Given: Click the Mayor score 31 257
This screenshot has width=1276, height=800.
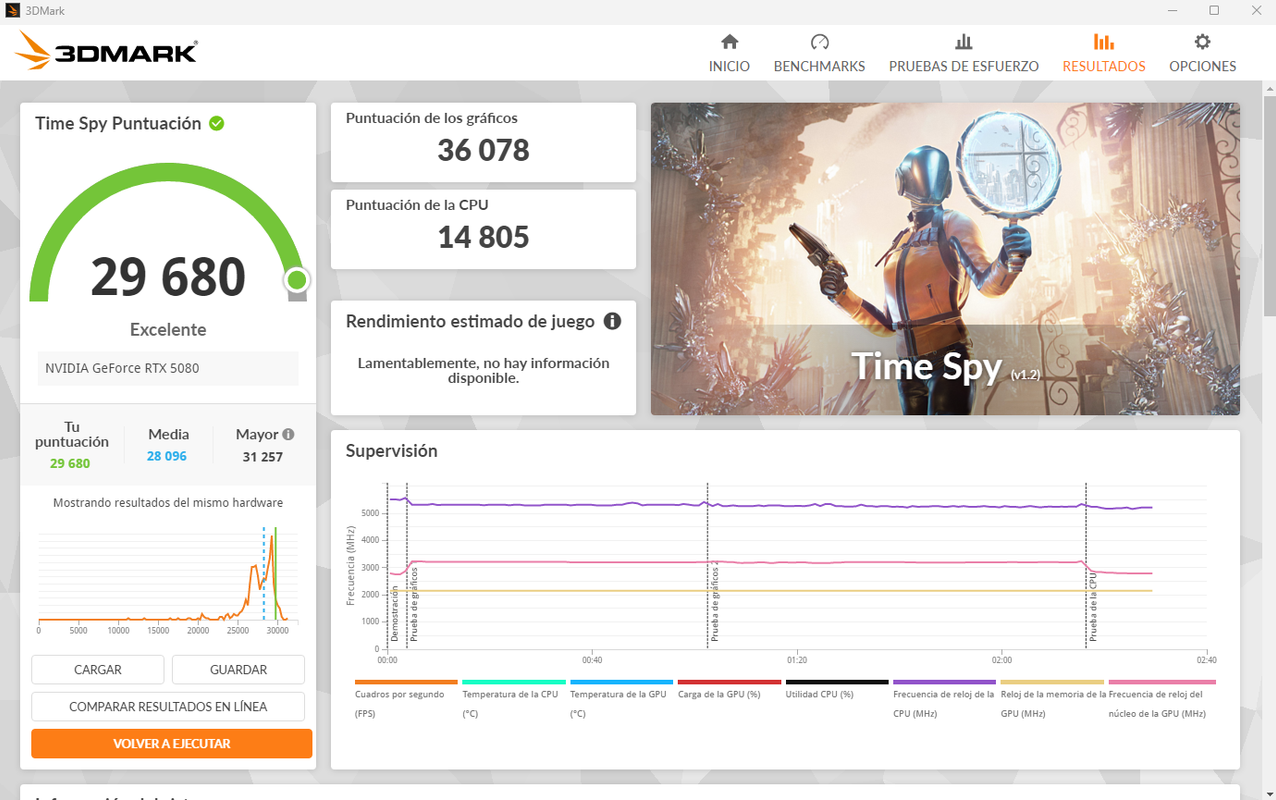Looking at the screenshot, I should [263, 456].
